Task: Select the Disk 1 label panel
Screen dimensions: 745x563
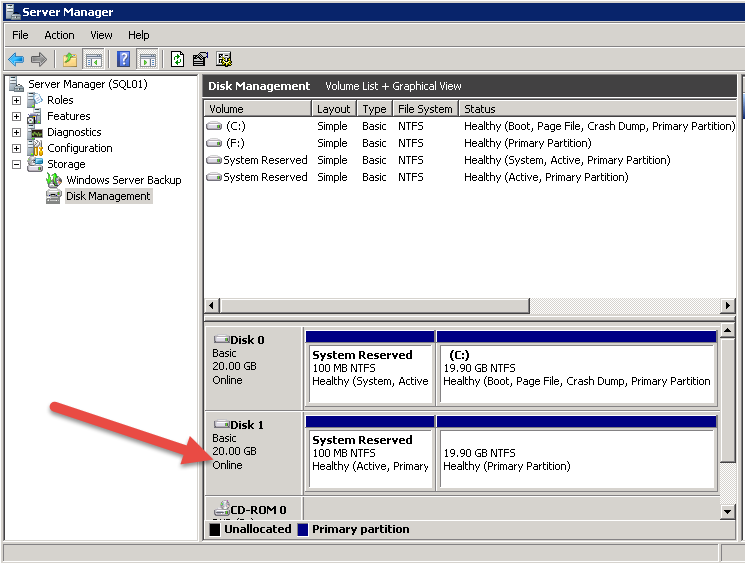Action: (x=254, y=453)
